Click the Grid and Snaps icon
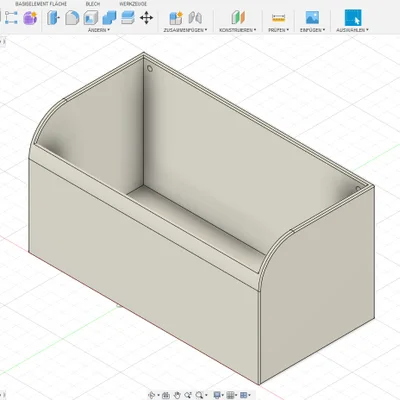The image size is (400, 400). pos(230,395)
